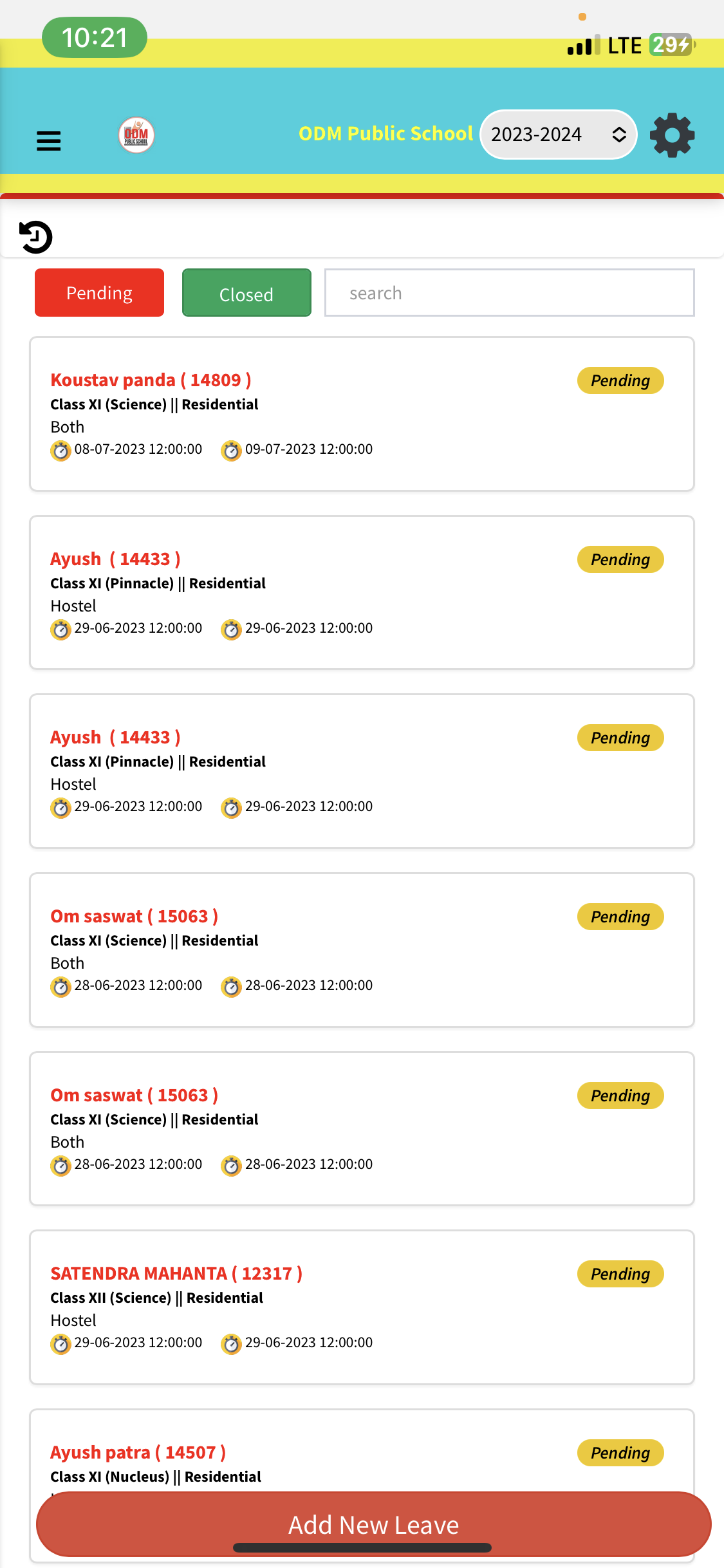Open SATENDRA MAHANTA ( 12317 ) leave entry
724x1568 pixels.
[176, 1273]
